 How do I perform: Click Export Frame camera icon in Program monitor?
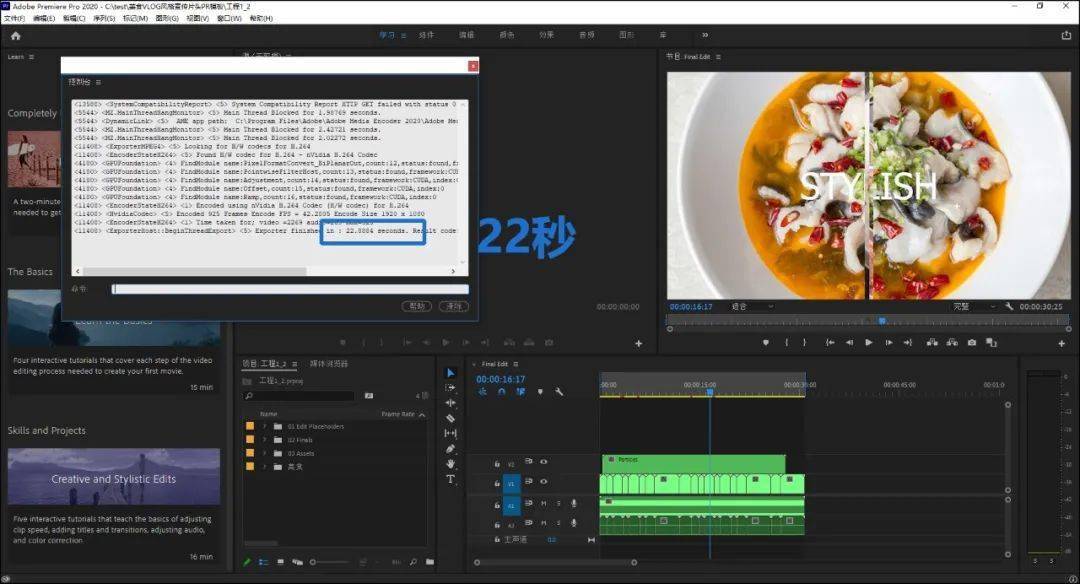coord(971,342)
